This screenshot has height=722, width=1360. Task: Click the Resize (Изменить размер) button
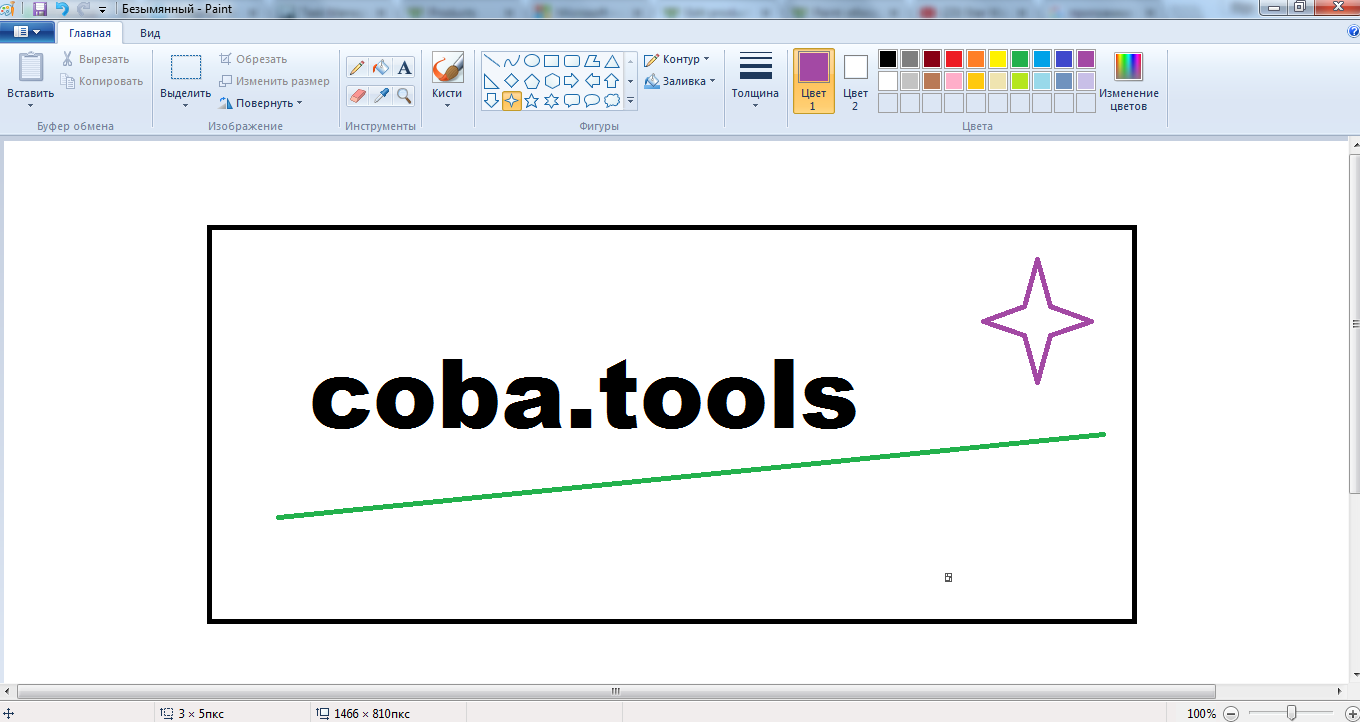(274, 81)
